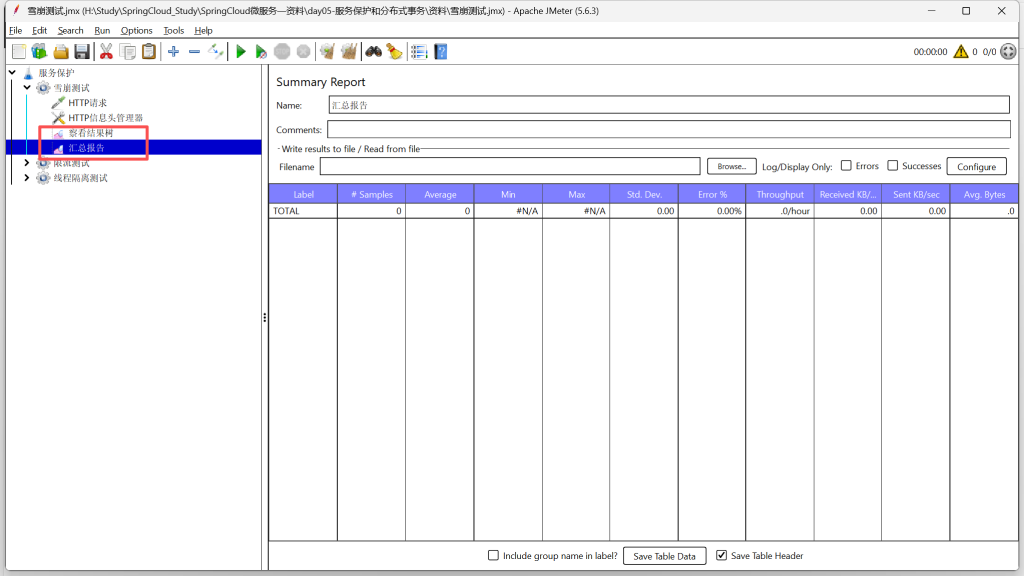Image resolution: width=1024 pixels, height=576 pixels.
Task: Click the binoculars Search icon
Action: (x=373, y=51)
